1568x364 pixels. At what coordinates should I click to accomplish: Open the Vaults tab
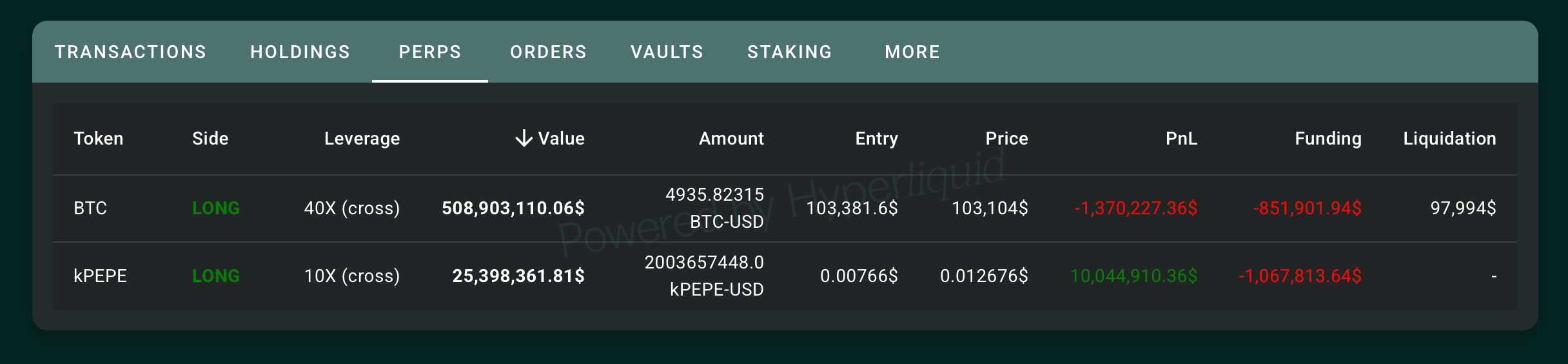tap(667, 52)
